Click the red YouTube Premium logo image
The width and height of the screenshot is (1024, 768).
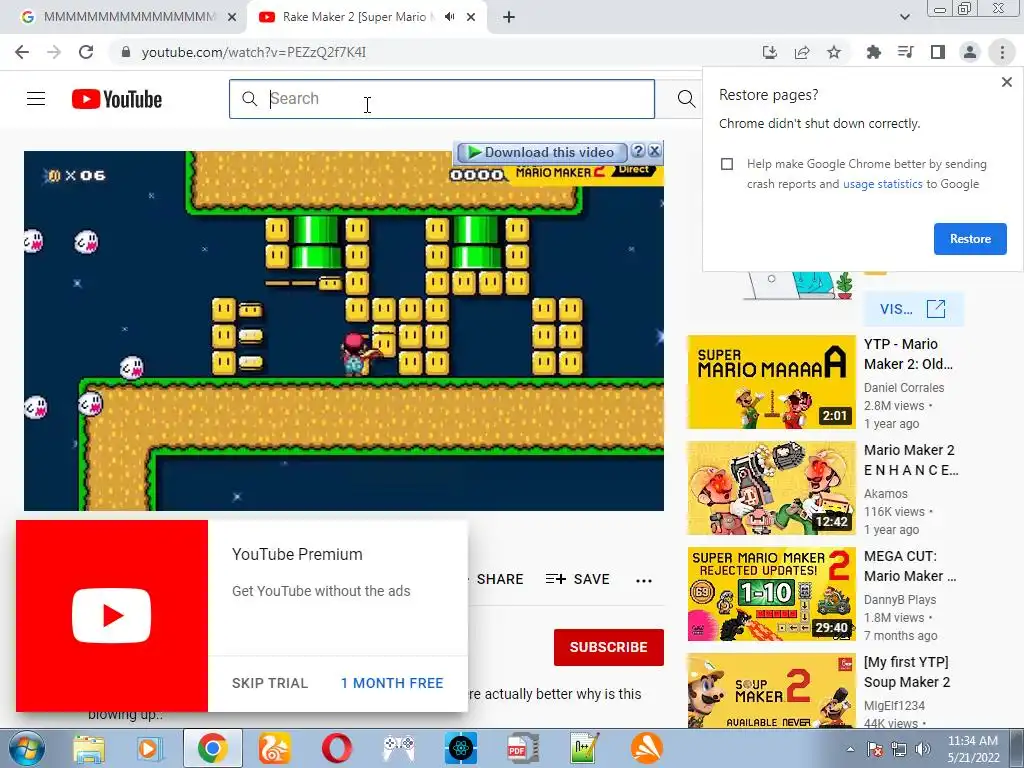click(112, 616)
